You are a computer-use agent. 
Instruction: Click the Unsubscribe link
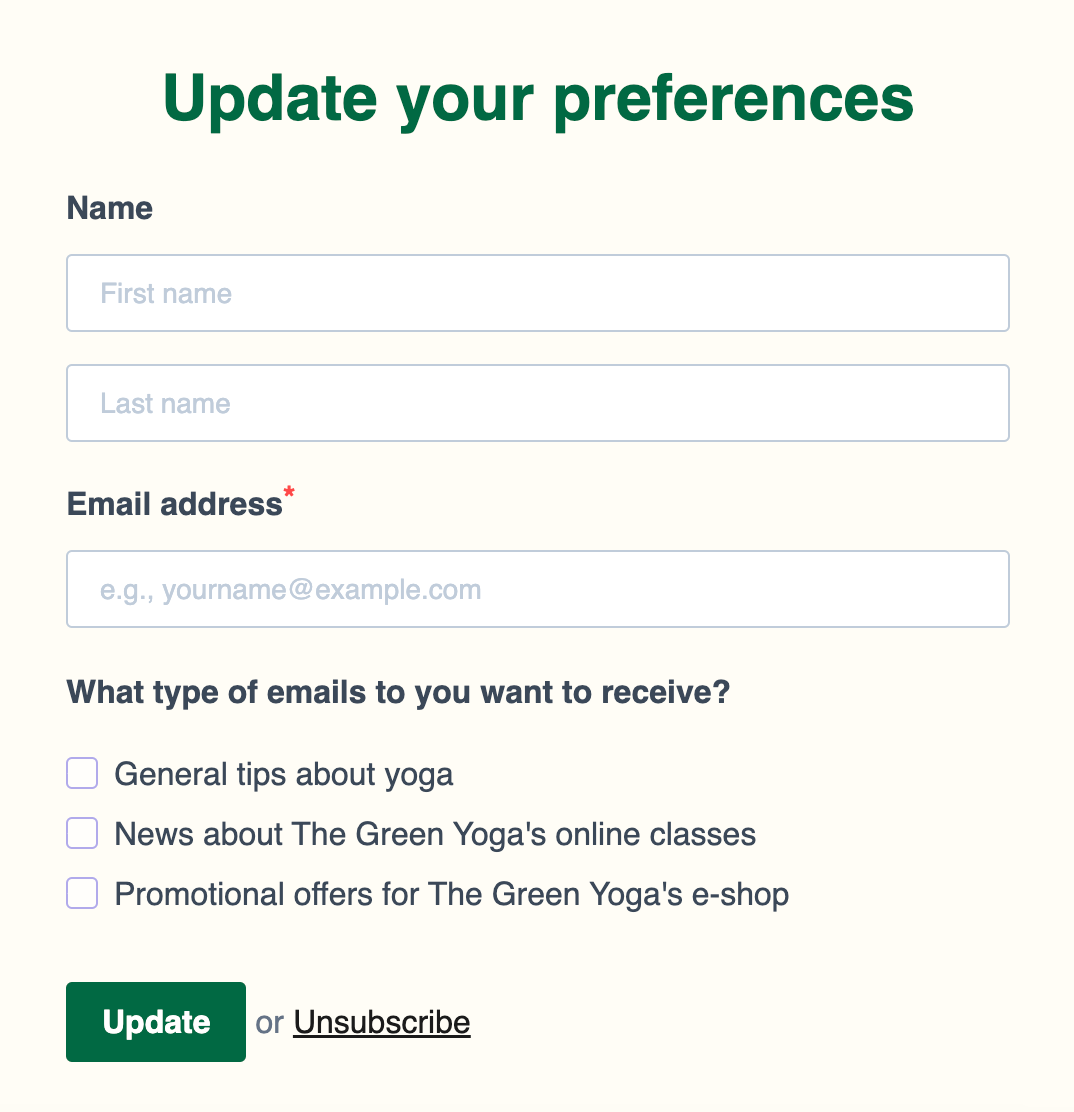(381, 1022)
